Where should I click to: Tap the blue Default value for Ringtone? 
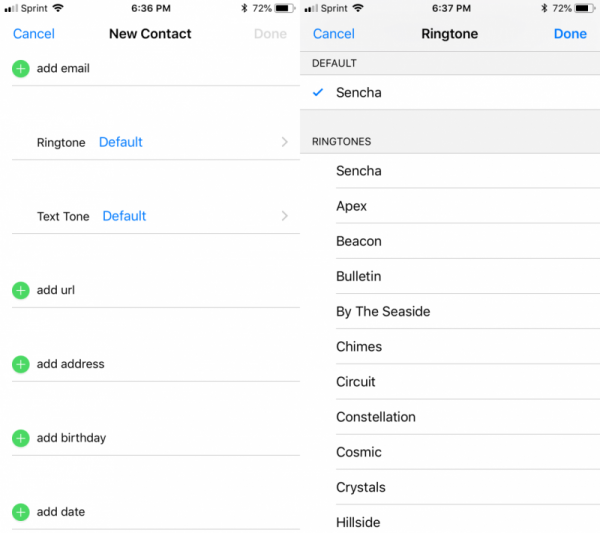tap(121, 142)
